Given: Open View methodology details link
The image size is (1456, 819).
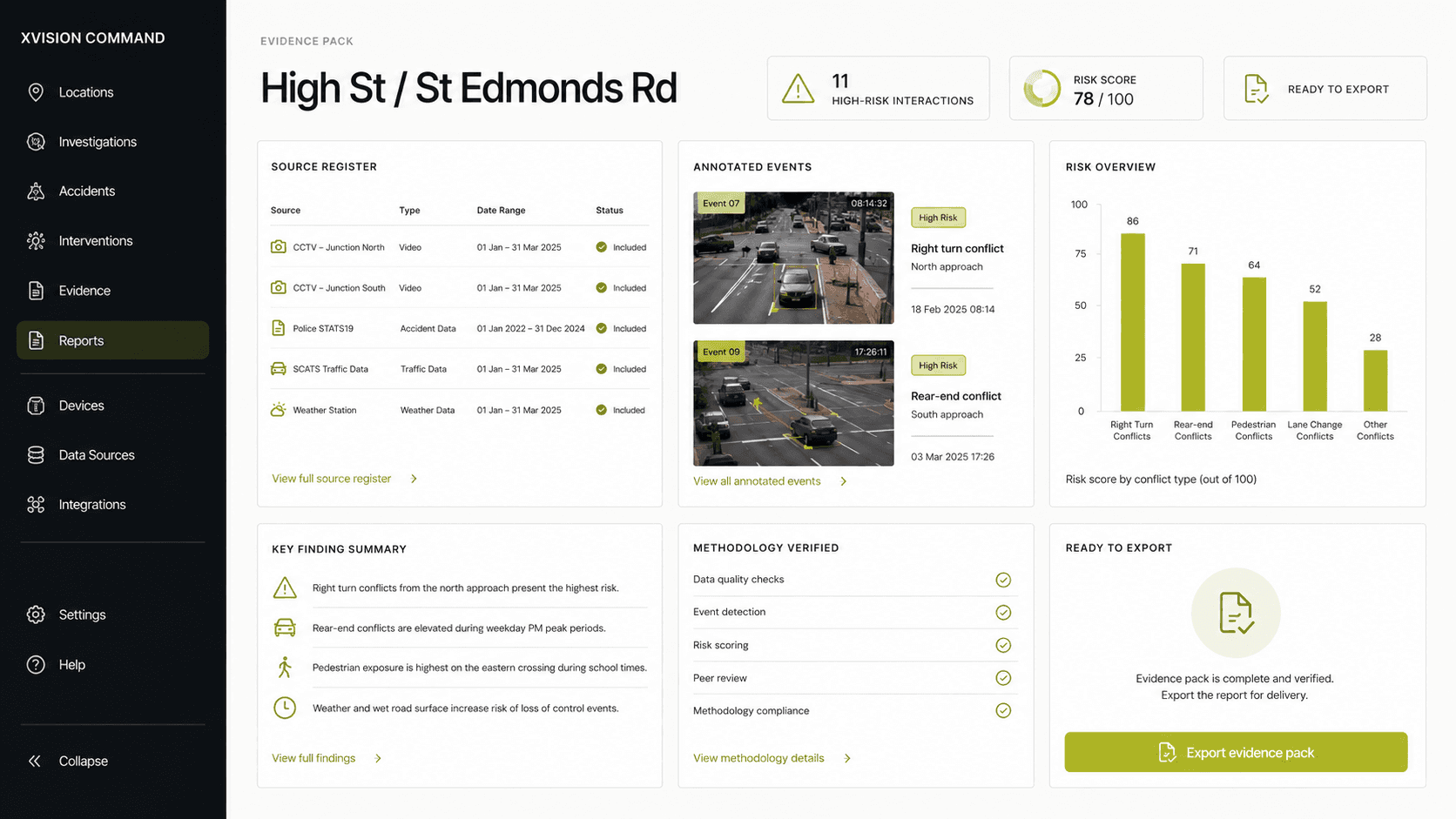Looking at the screenshot, I should click(x=758, y=759).
